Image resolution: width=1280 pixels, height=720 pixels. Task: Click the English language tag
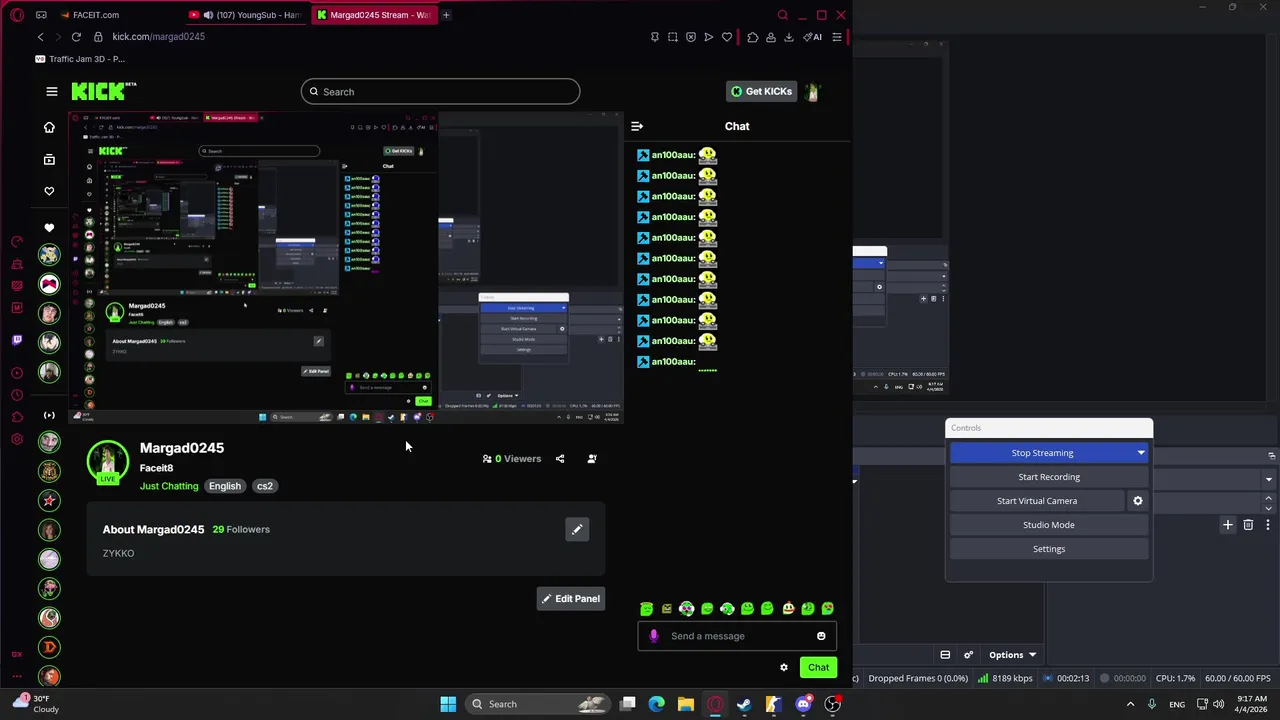225,486
